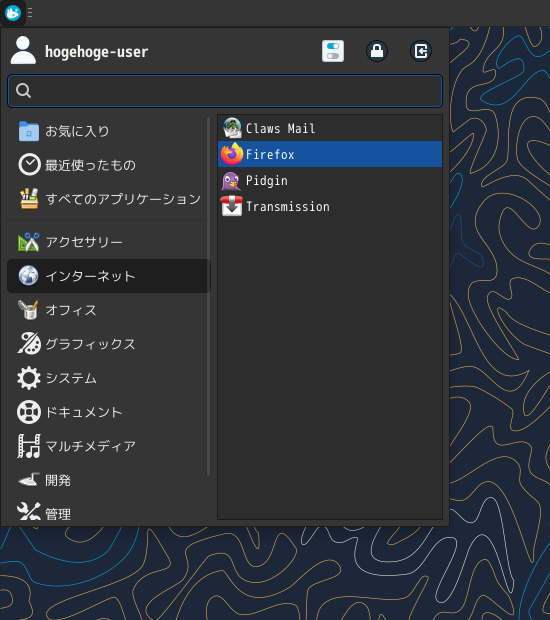Open the システム category
This screenshot has height=620, width=550.
108,378
